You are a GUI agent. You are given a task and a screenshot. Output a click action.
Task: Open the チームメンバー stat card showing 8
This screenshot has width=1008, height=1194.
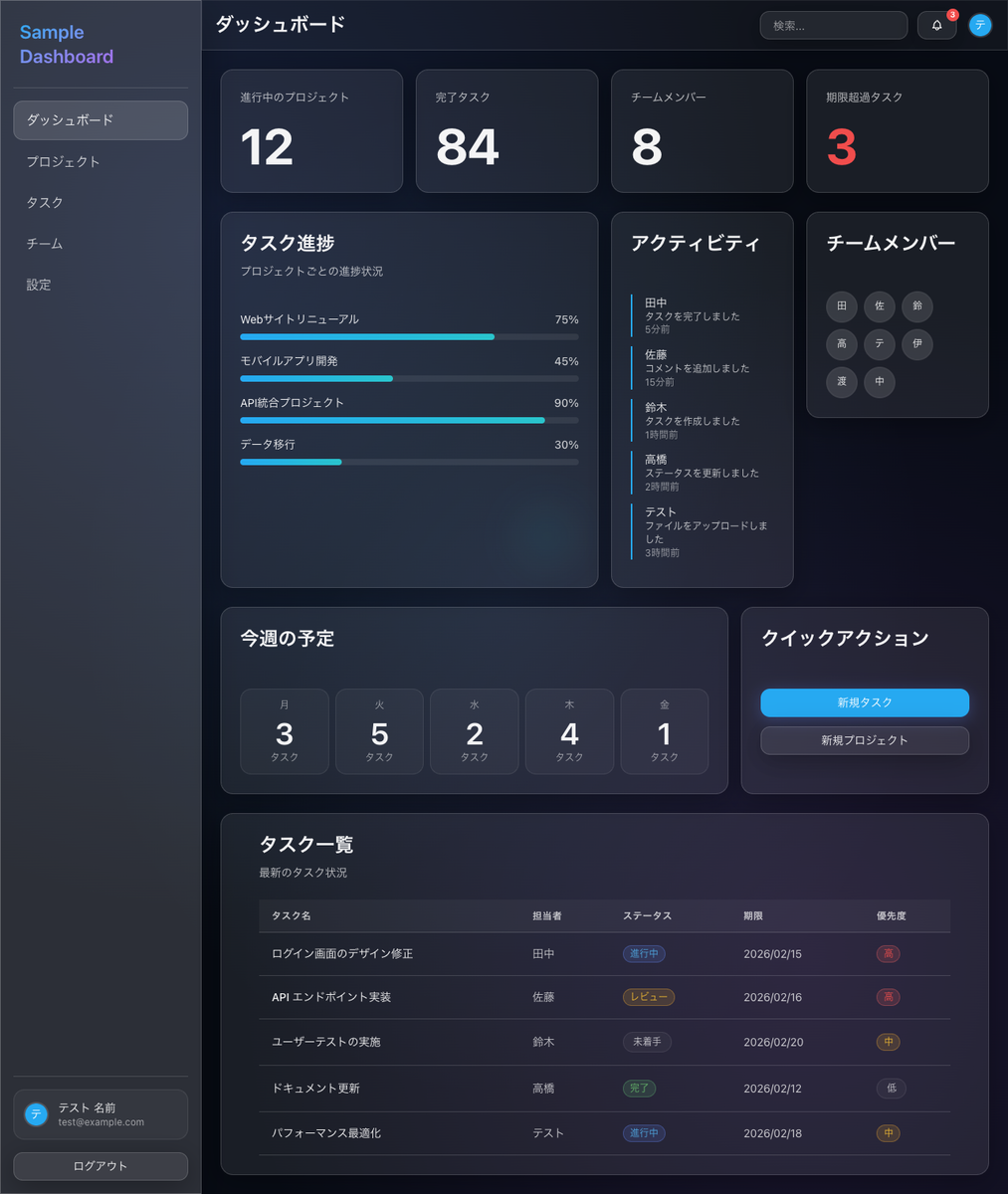click(x=703, y=131)
